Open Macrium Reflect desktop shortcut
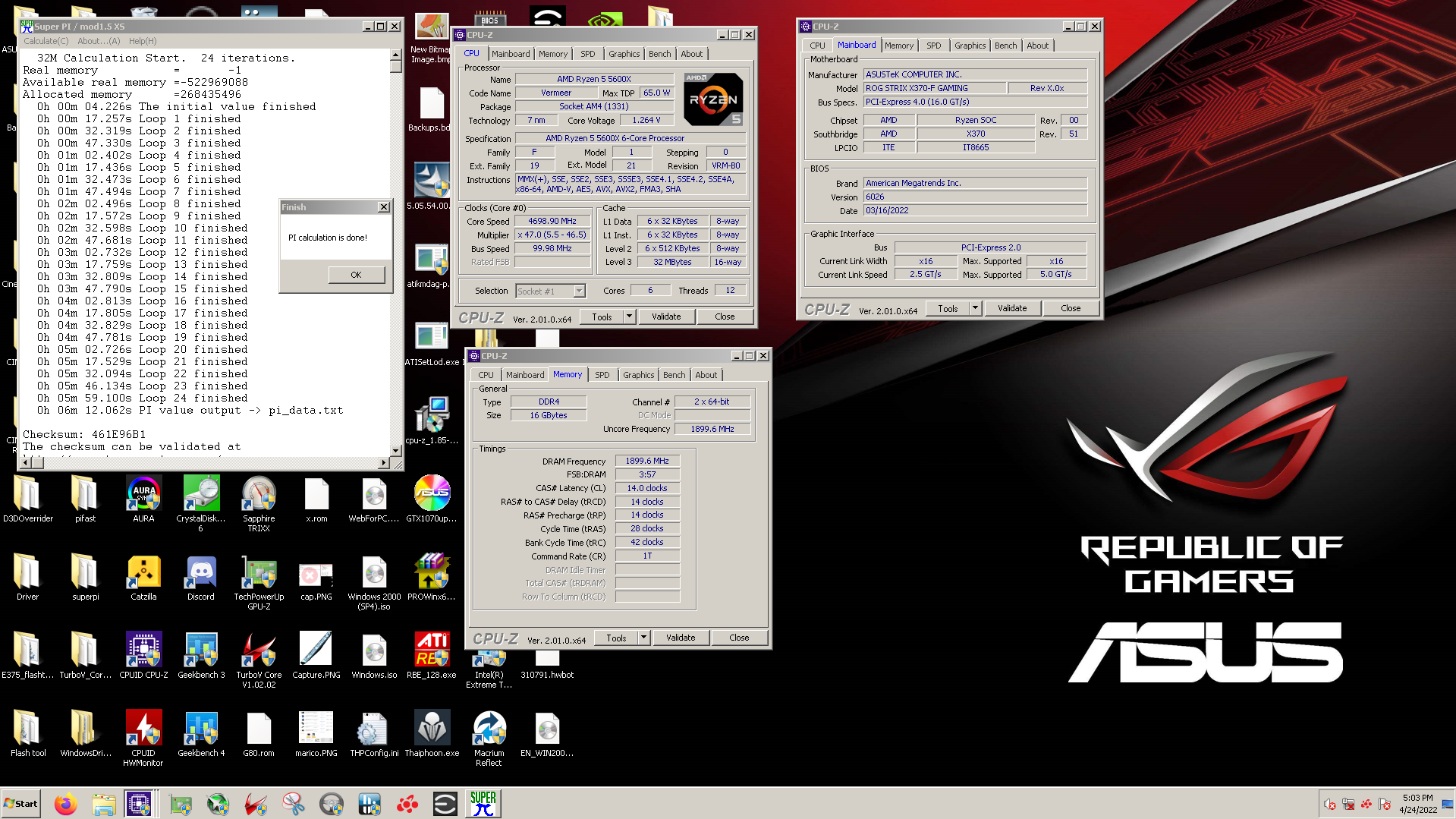This screenshot has width=1456, height=819. (489, 739)
